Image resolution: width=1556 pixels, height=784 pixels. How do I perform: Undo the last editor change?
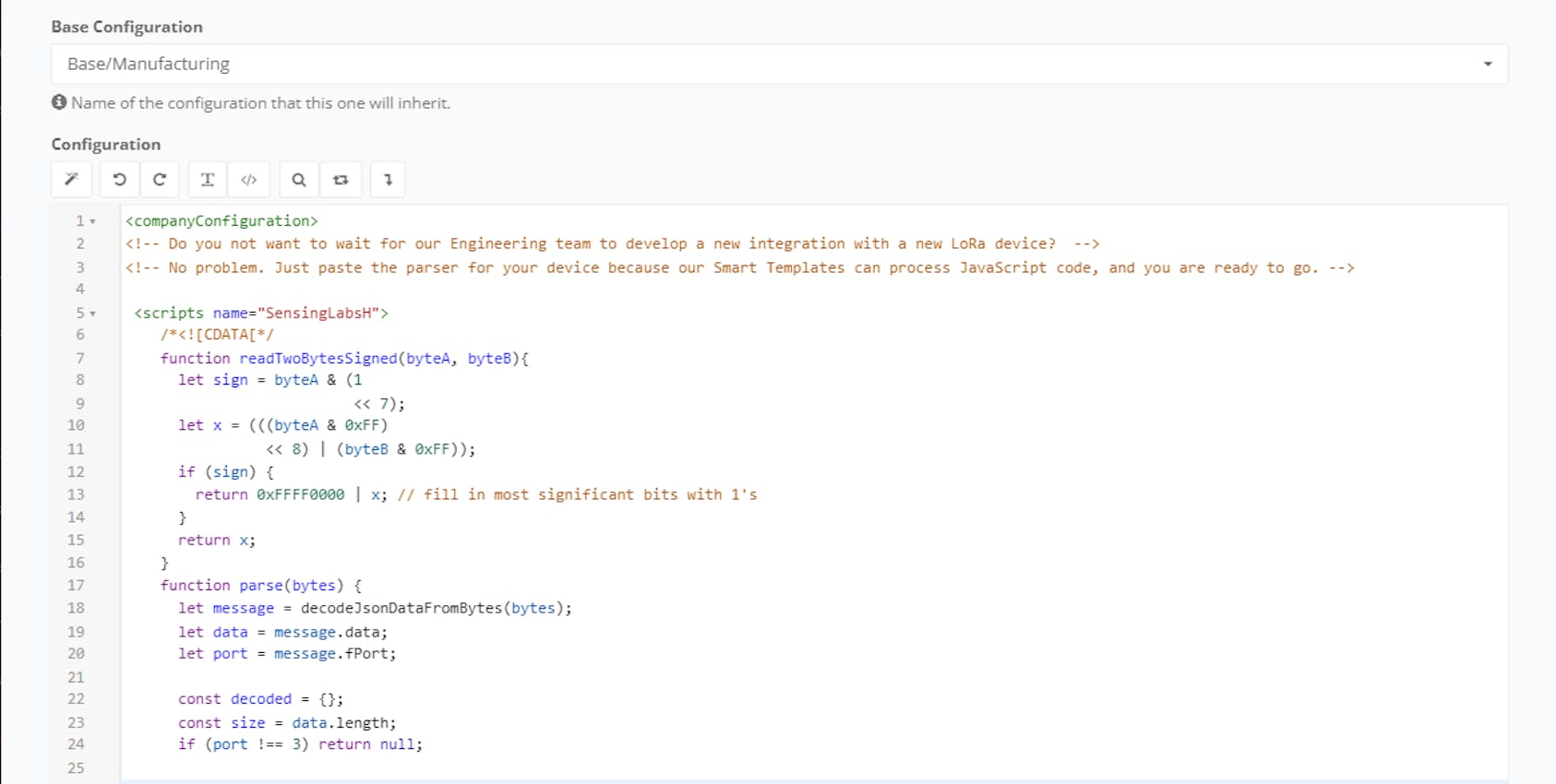click(x=119, y=180)
